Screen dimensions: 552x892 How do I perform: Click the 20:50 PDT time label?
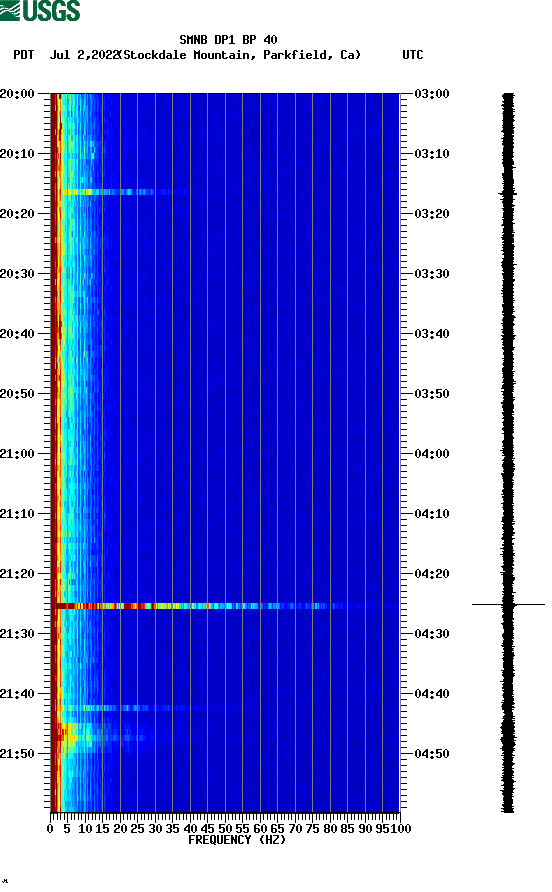pyautogui.click(x=17, y=394)
